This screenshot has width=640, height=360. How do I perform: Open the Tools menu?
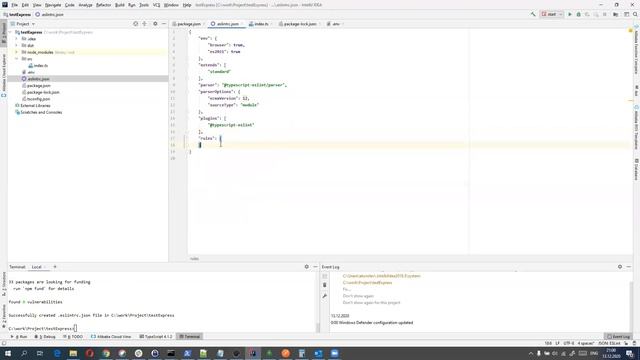pos(144,5)
